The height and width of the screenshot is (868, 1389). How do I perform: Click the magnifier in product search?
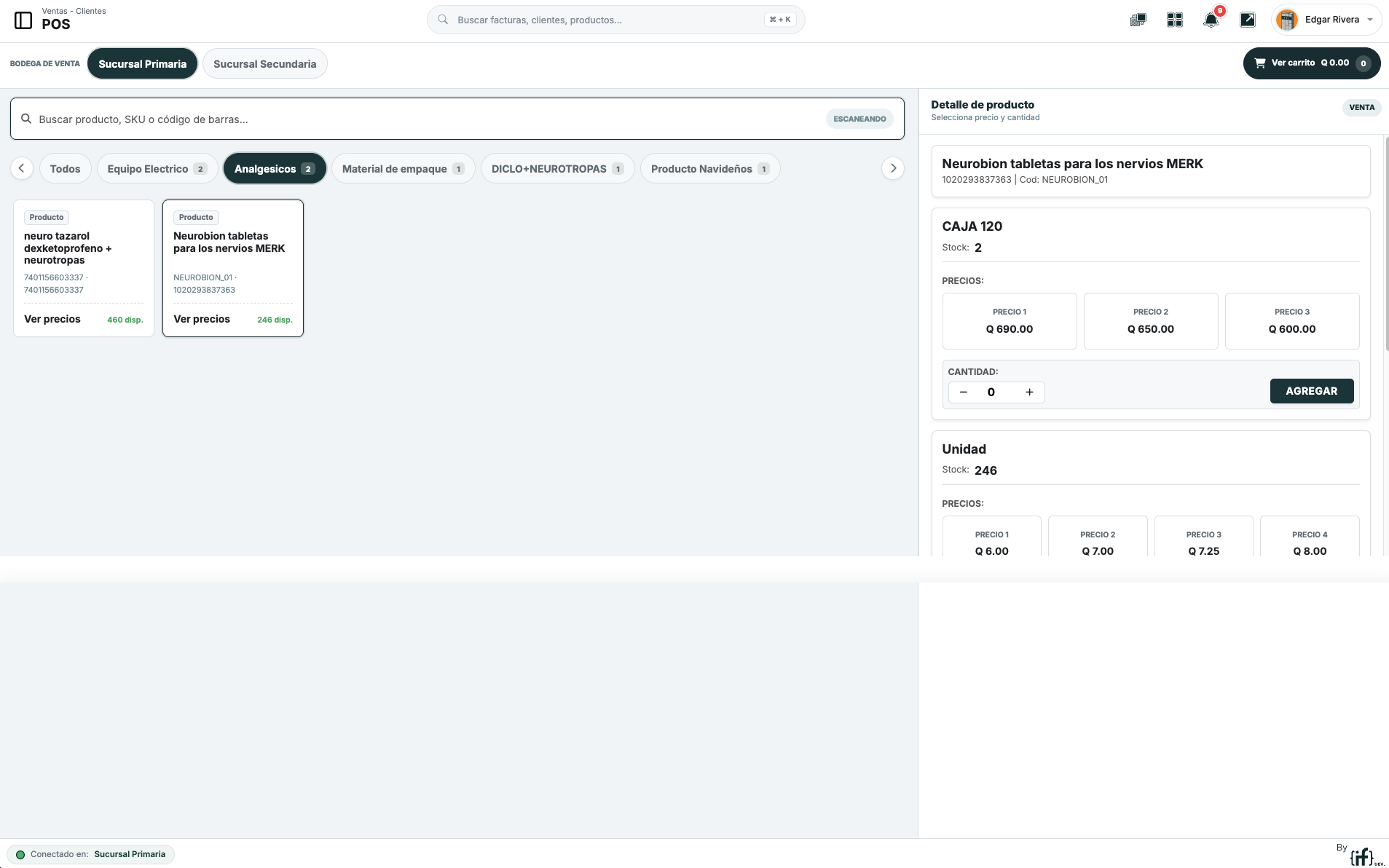26,119
